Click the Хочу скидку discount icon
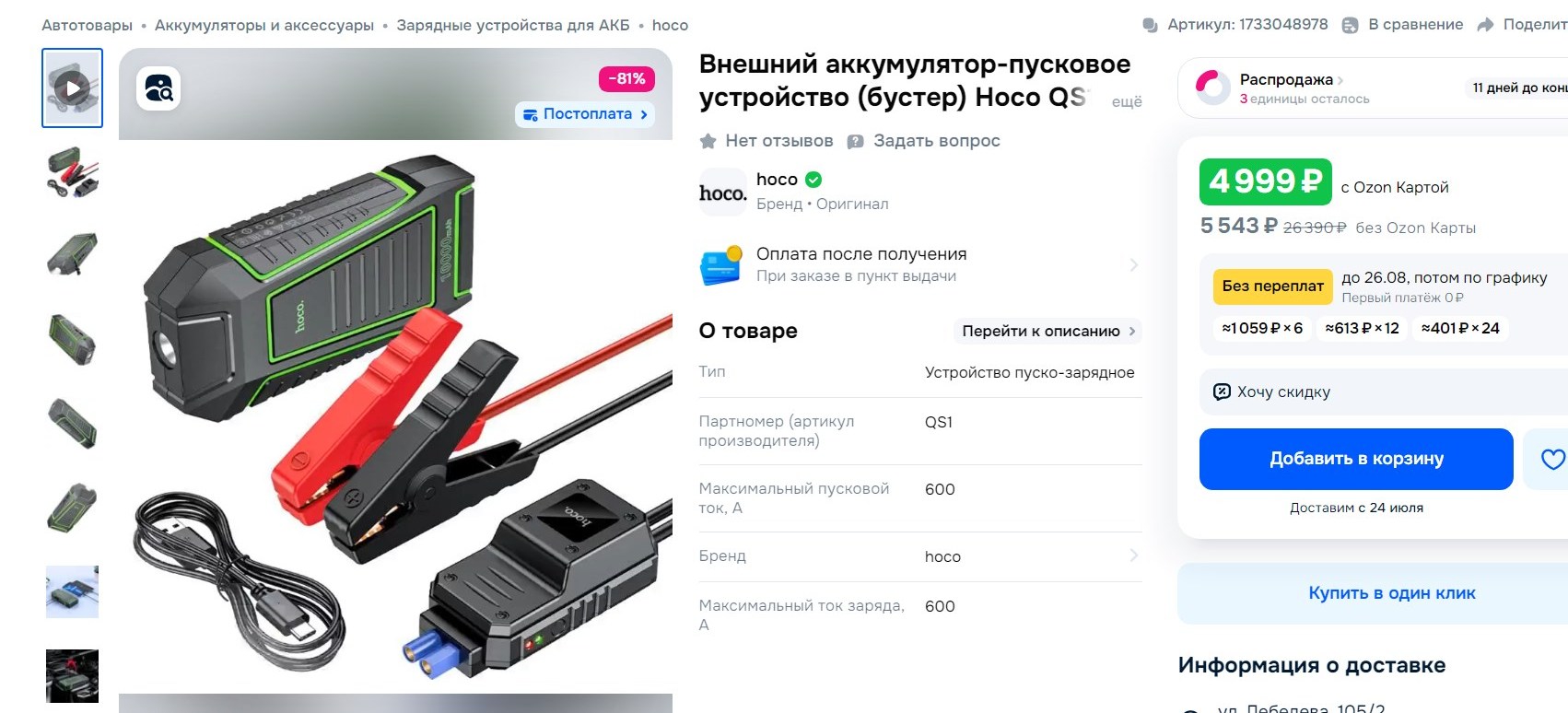The width and height of the screenshot is (1568, 713). [x=1222, y=392]
